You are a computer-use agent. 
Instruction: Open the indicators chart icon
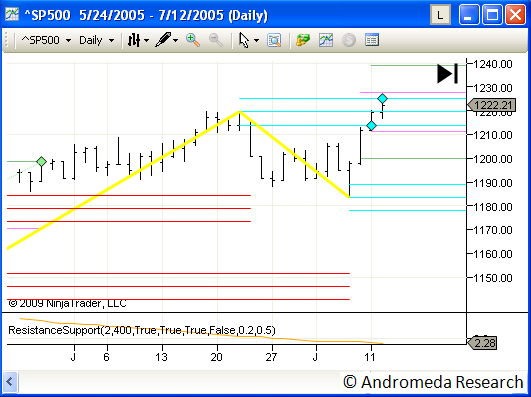tap(326, 40)
